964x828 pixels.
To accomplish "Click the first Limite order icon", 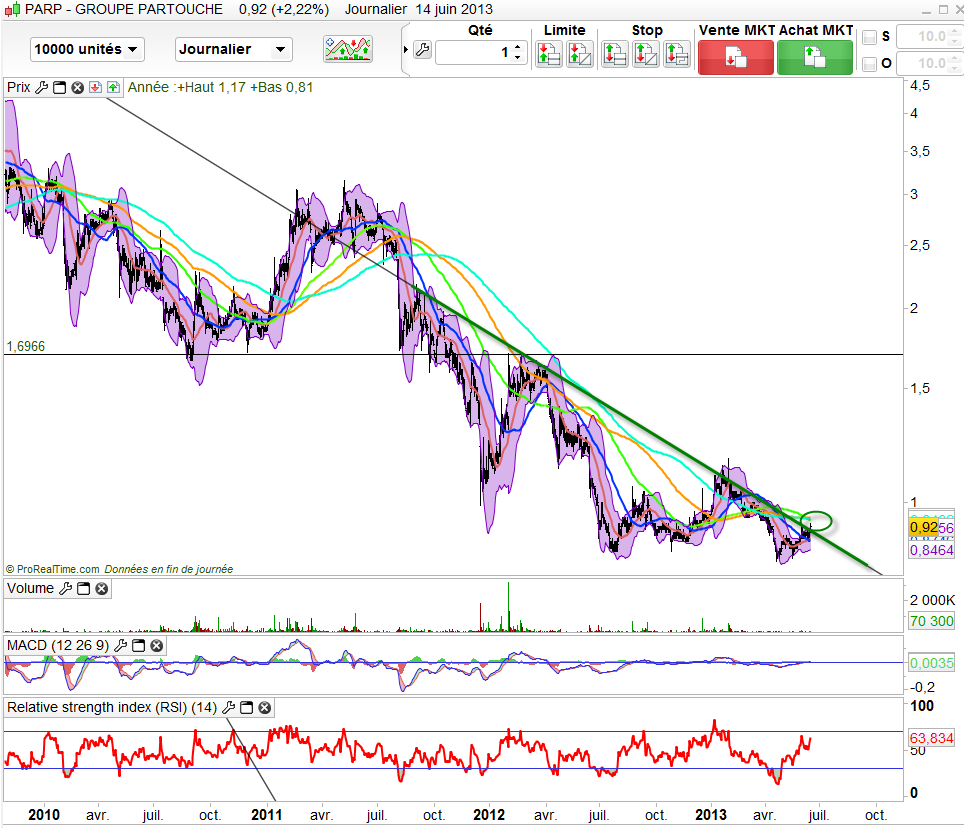I will [x=549, y=54].
